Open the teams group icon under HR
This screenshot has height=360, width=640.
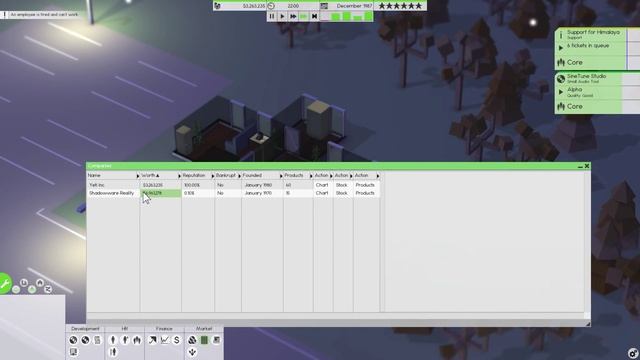coord(137,340)
